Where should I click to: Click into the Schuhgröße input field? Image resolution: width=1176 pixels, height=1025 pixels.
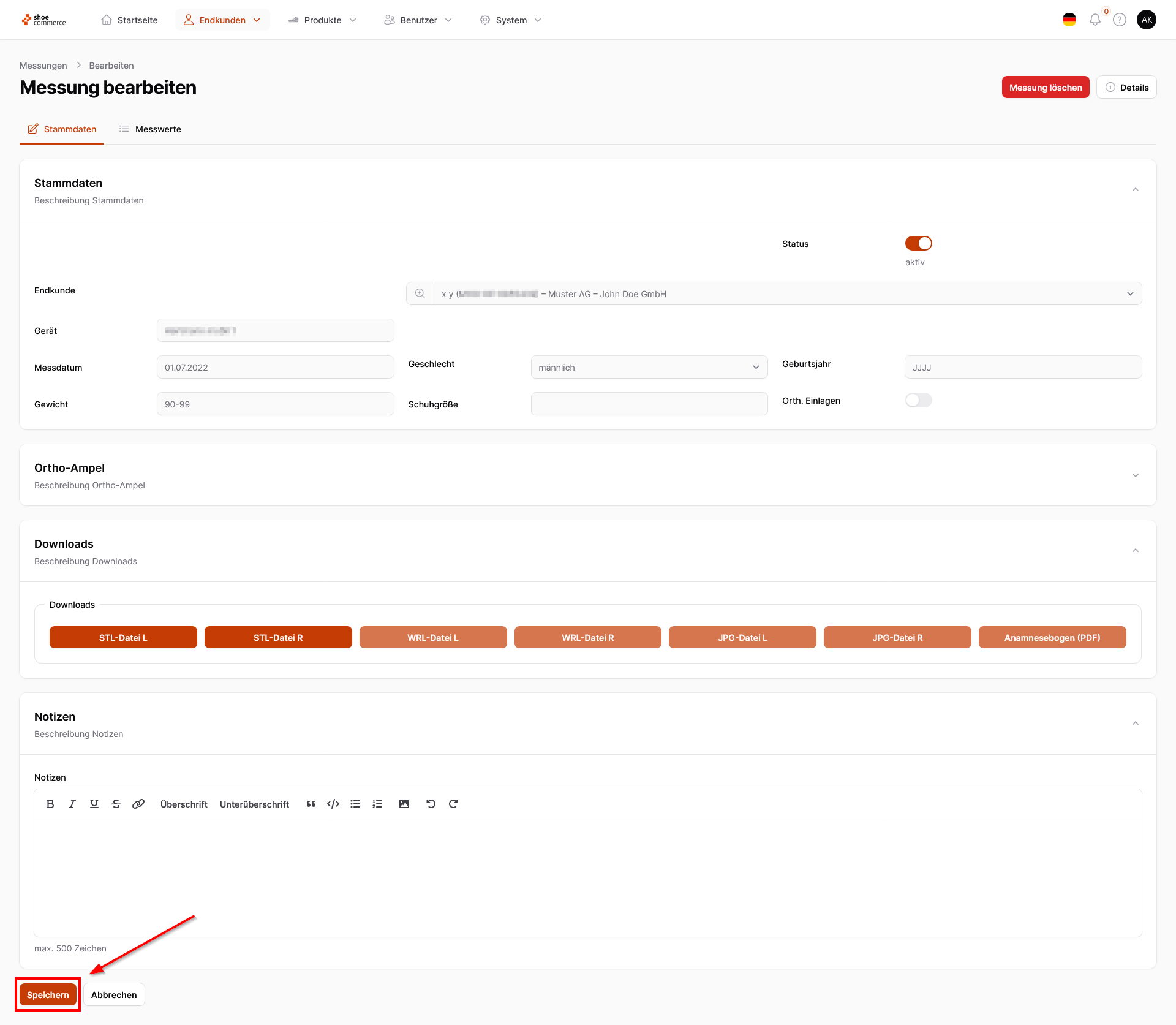pos(649,404)
